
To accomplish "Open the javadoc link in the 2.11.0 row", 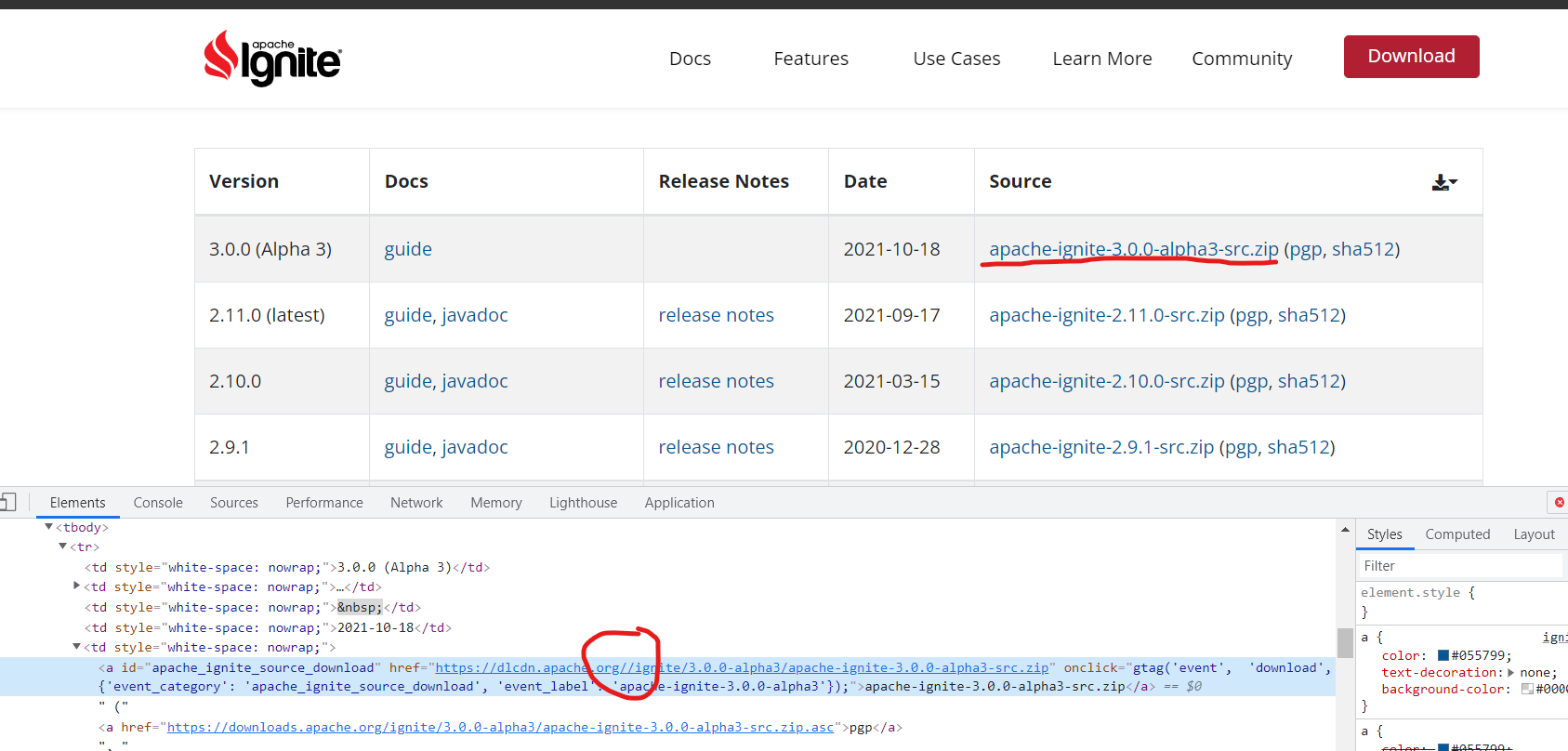I will [475, 315].
